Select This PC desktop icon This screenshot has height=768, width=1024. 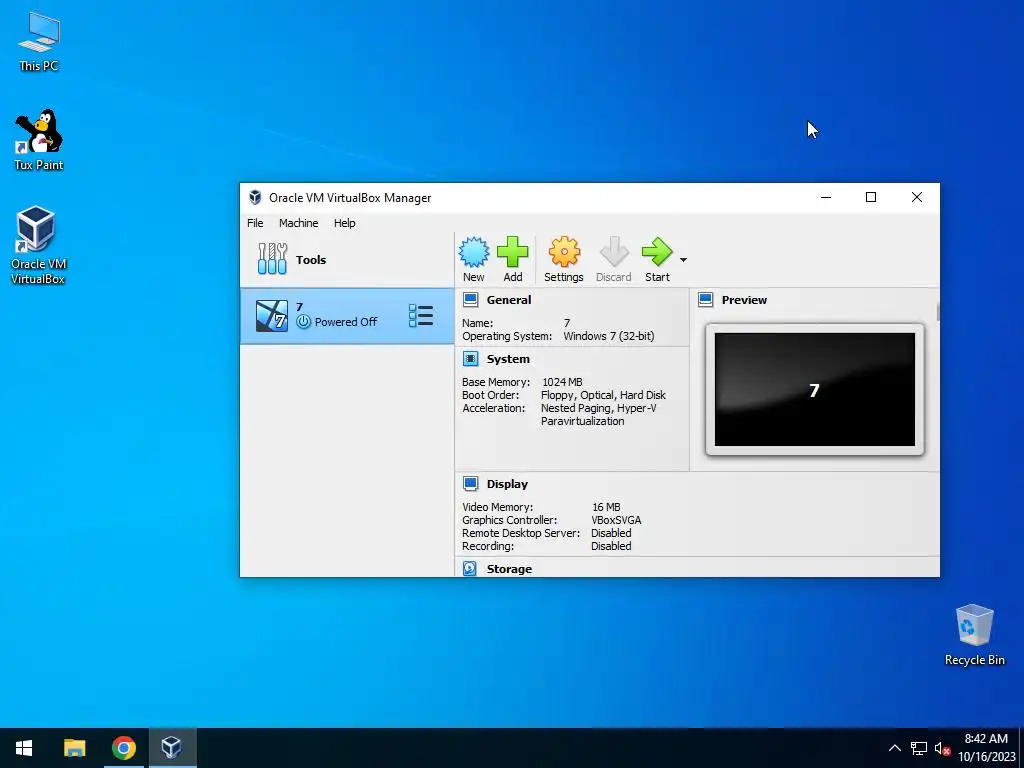click(x=39, y=41)
